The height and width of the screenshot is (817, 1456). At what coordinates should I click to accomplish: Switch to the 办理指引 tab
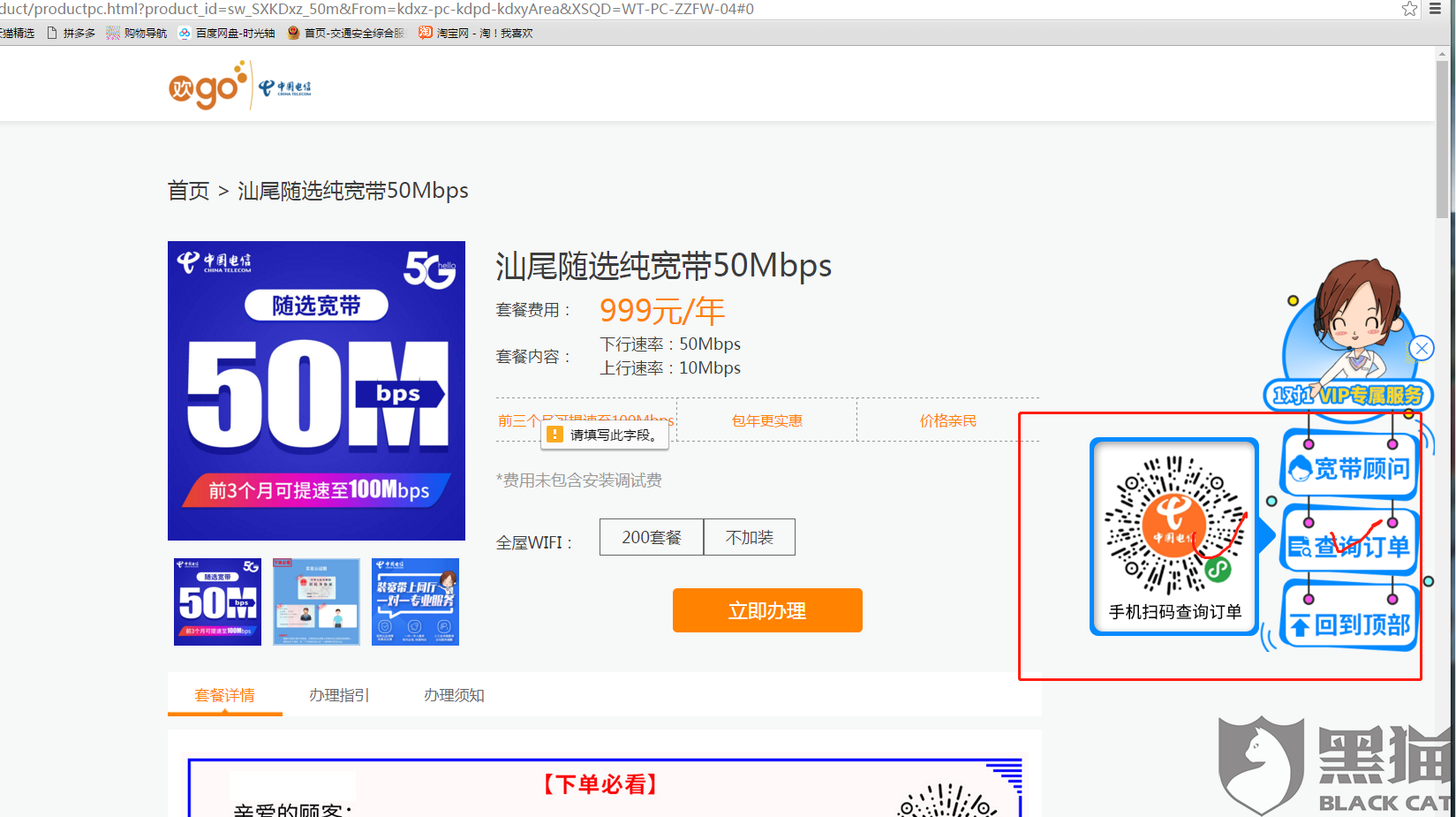click(338, 695)
